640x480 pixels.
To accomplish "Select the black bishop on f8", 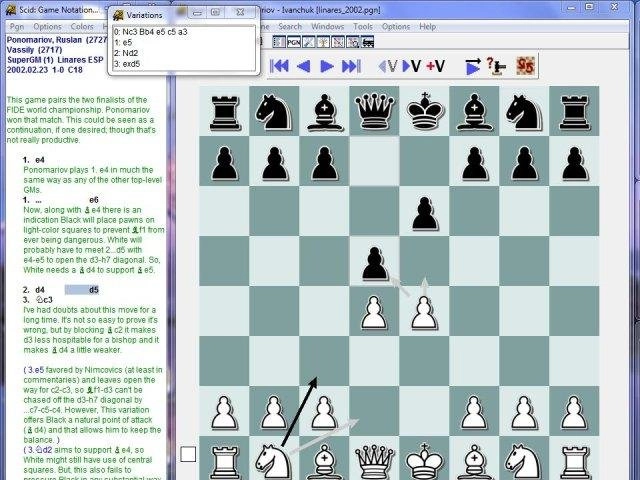I will point(474,111).
